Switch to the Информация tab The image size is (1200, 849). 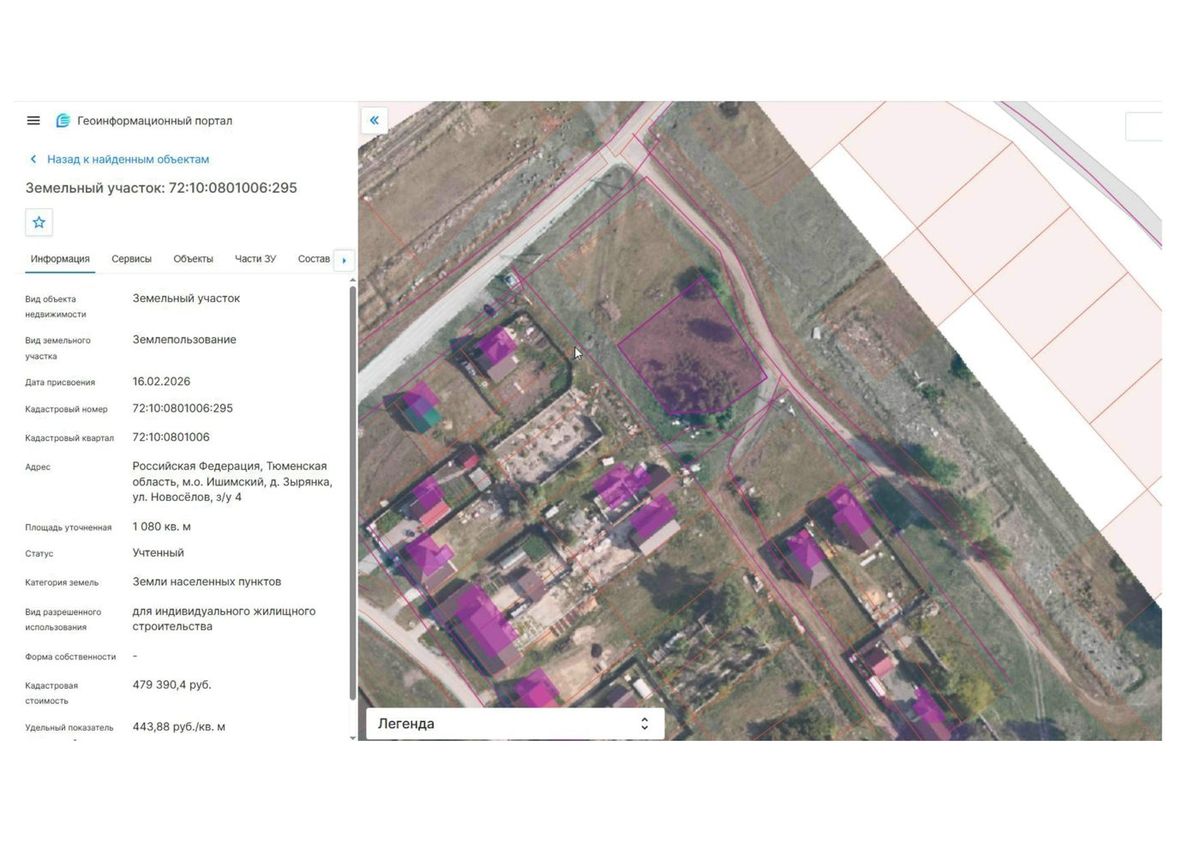60,259
